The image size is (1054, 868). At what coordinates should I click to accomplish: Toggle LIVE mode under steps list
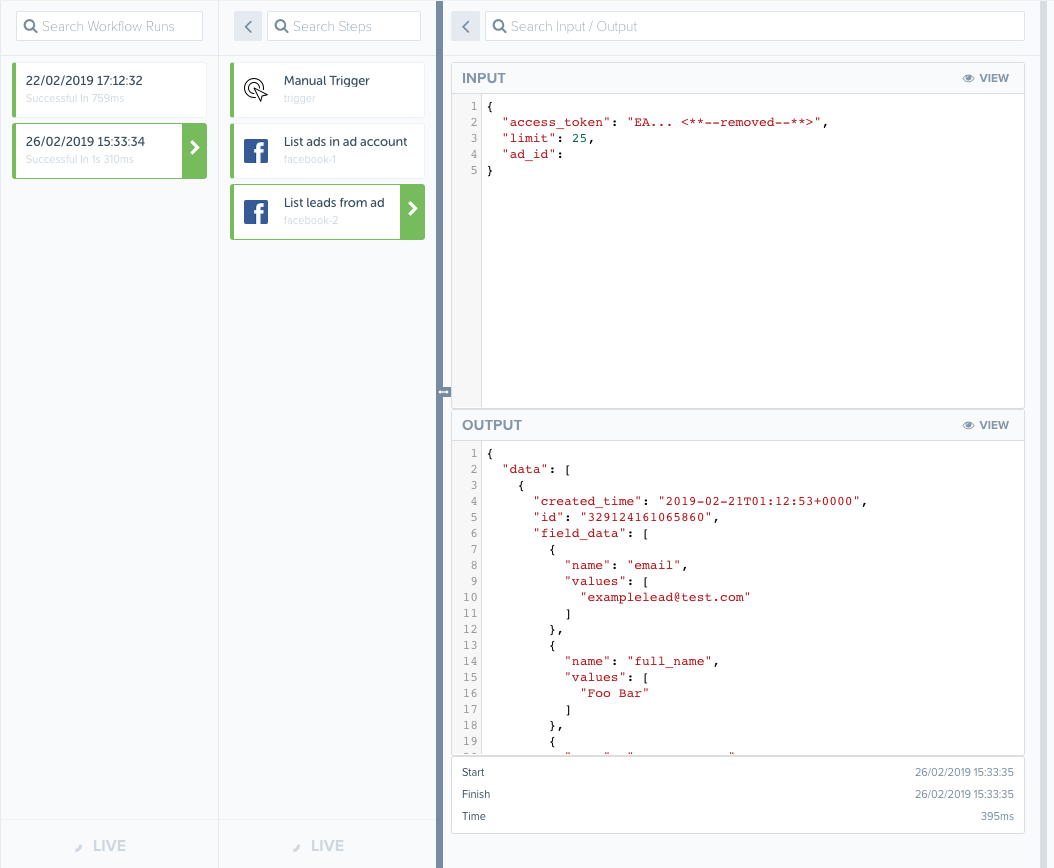[318, 846]
